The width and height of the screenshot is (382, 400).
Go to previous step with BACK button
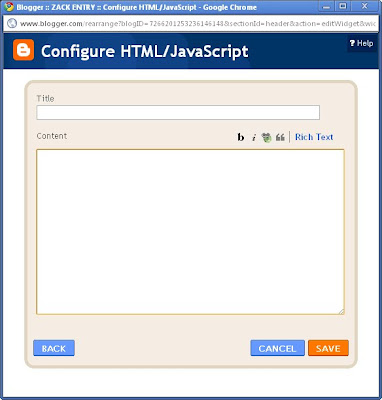(x=54, y=348)
